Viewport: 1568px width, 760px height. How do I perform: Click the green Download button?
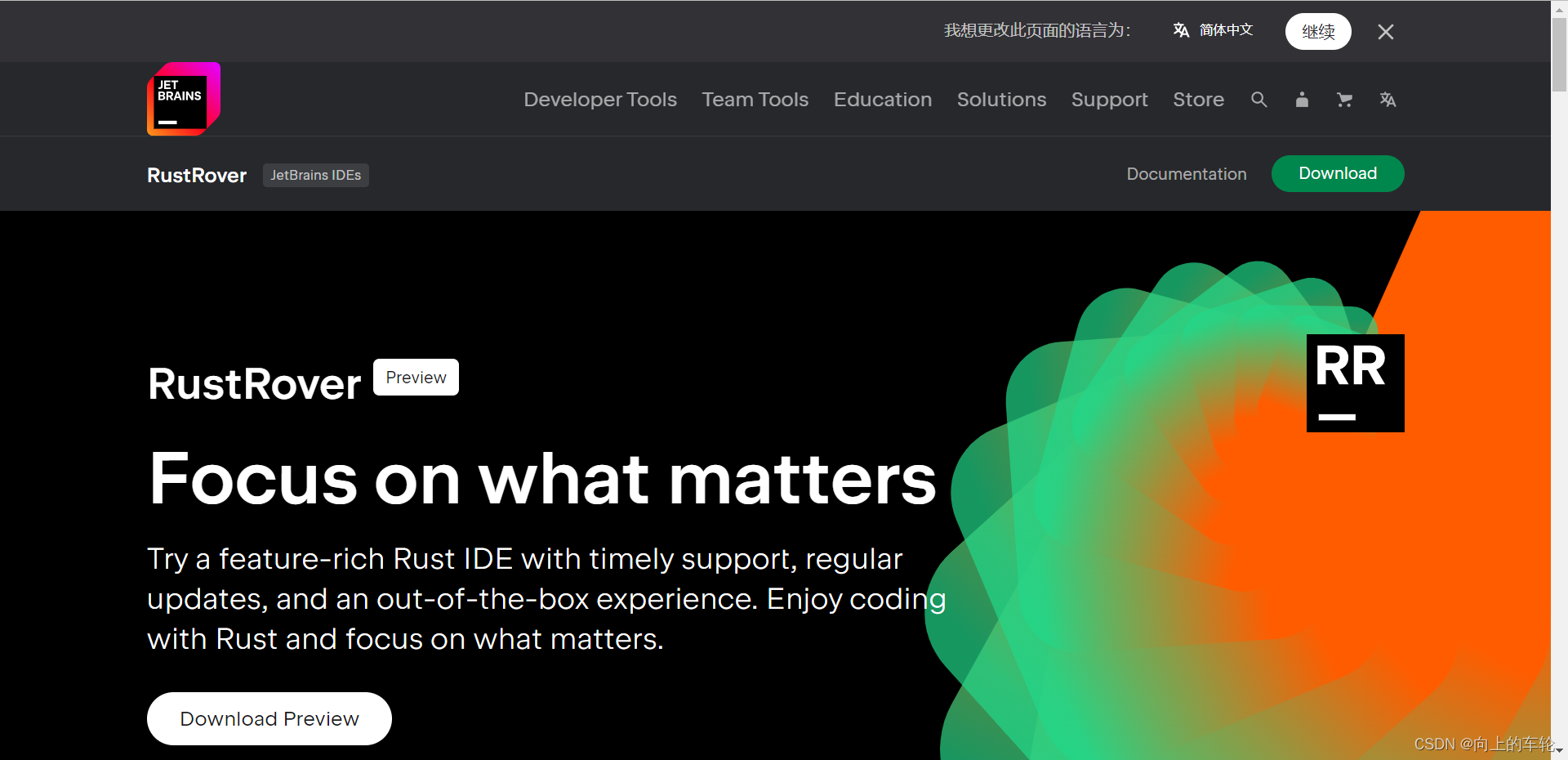pyautogui.click(x=1338, y=173)
